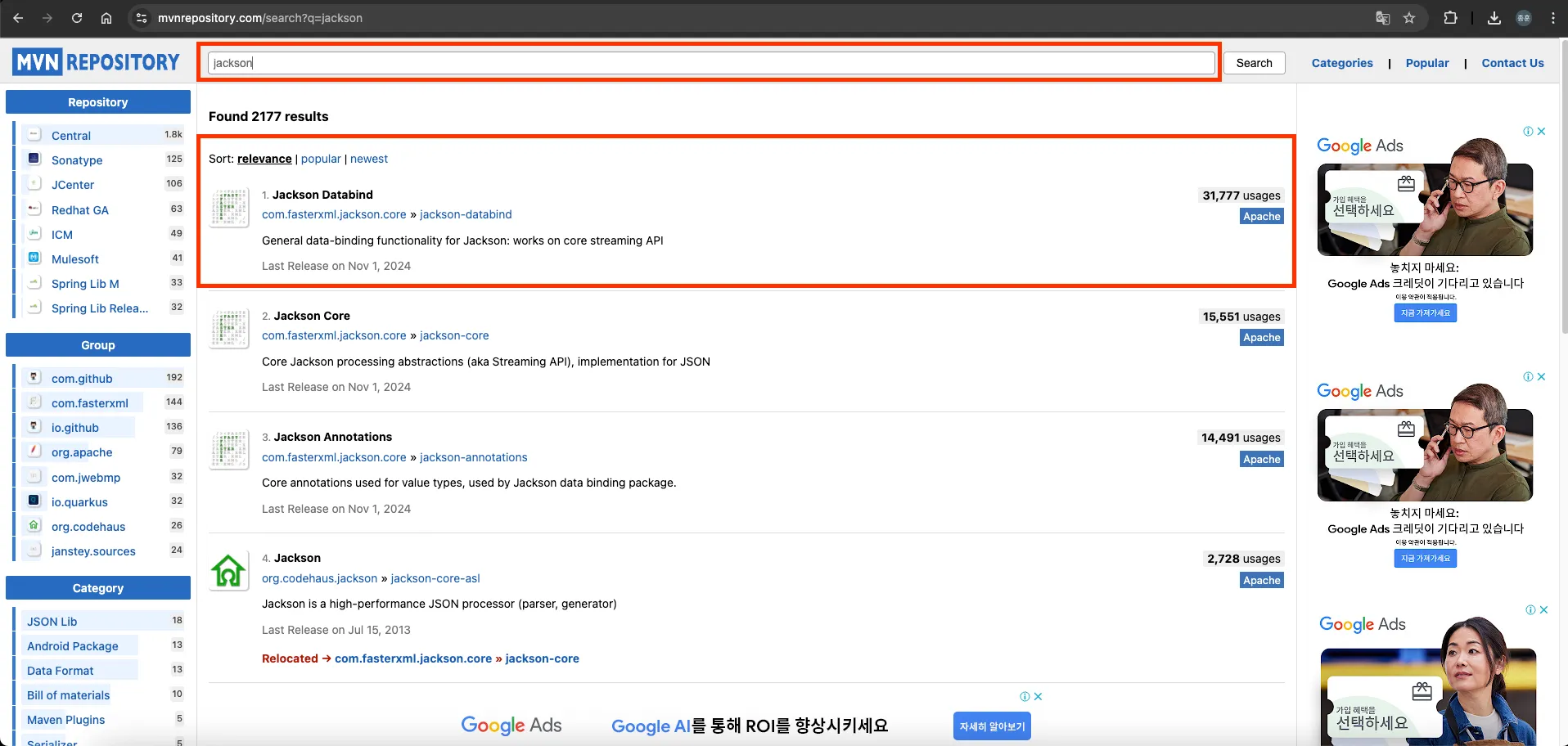Bookmark this page with the star icon
1568x746 pixels.
point(1409,18)
